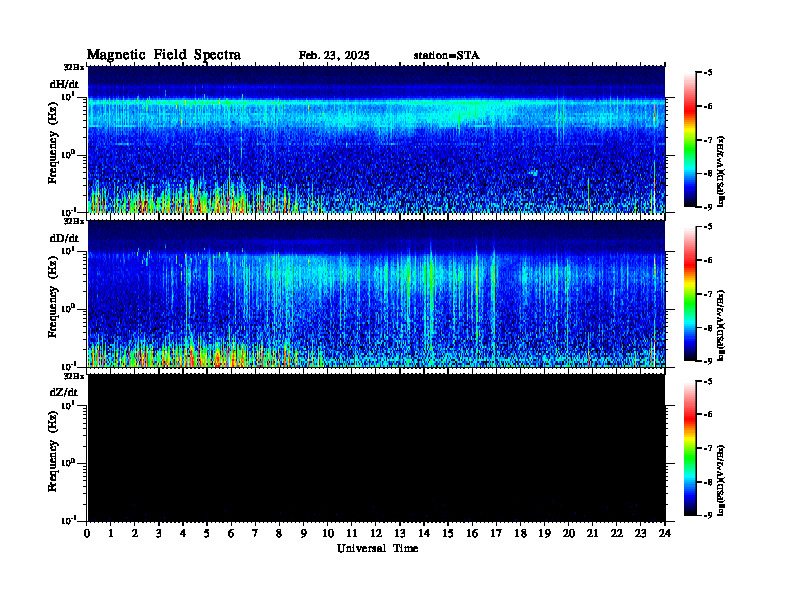Click hour label "16" on time axis

(472, 533)
